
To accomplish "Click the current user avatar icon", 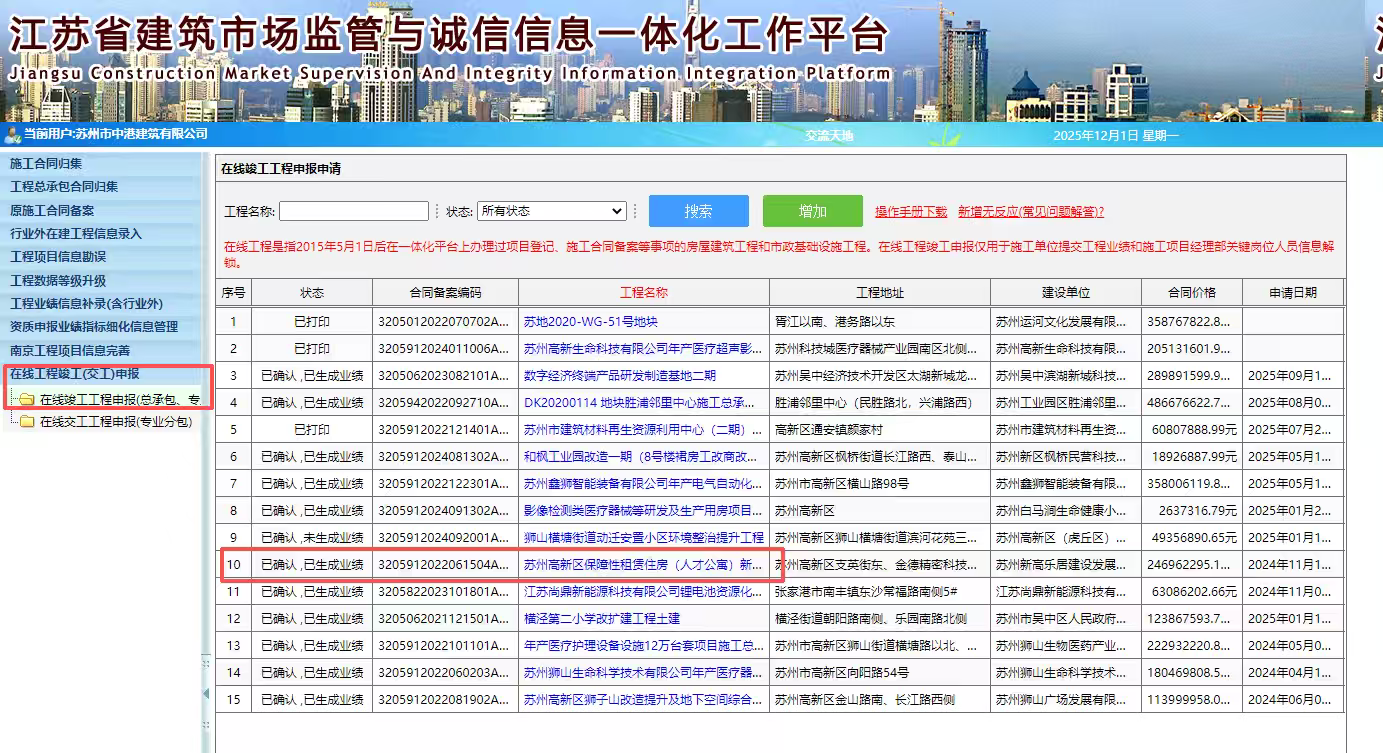I will click(x=12, y=134).
